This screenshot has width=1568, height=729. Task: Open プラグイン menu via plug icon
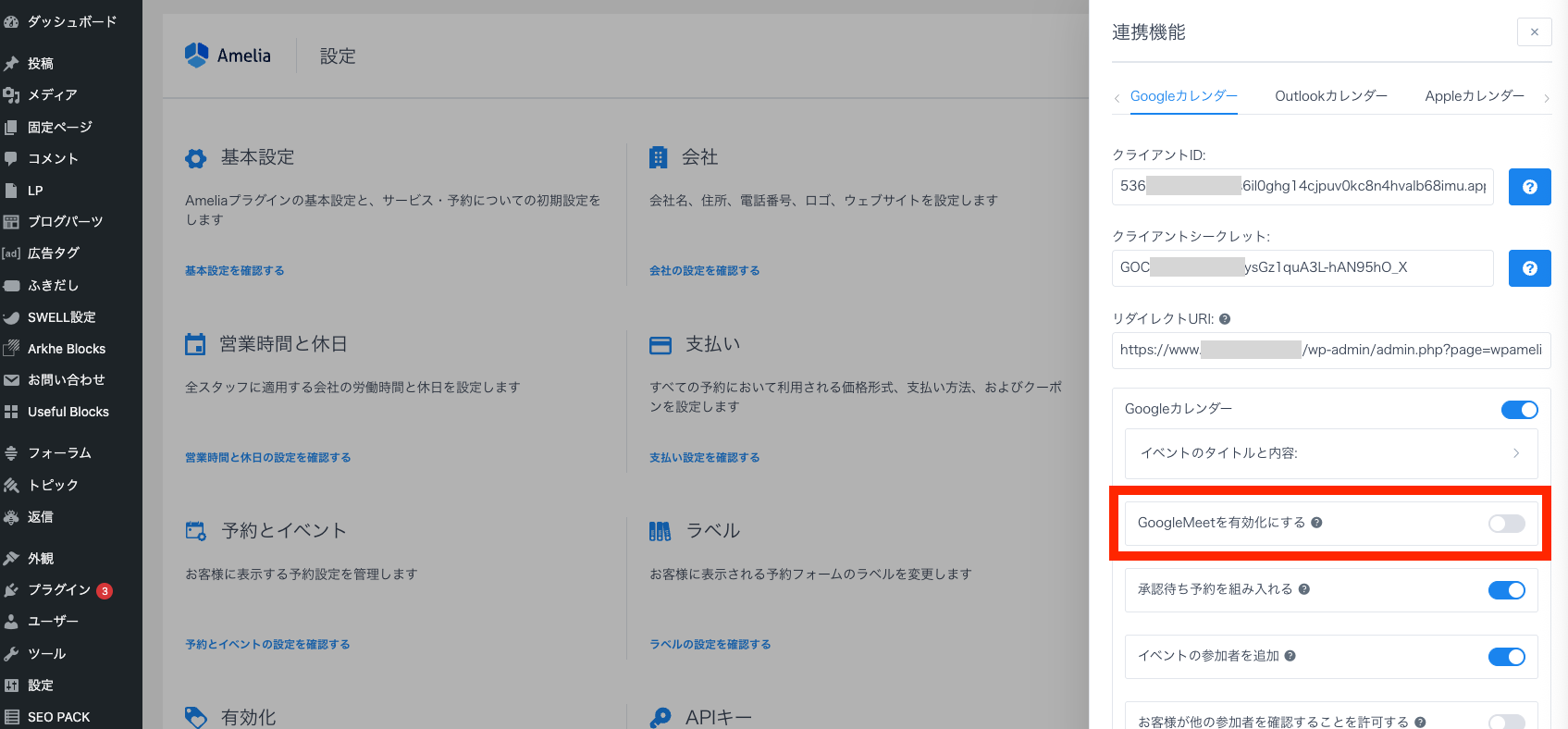(x=12, y=590)
